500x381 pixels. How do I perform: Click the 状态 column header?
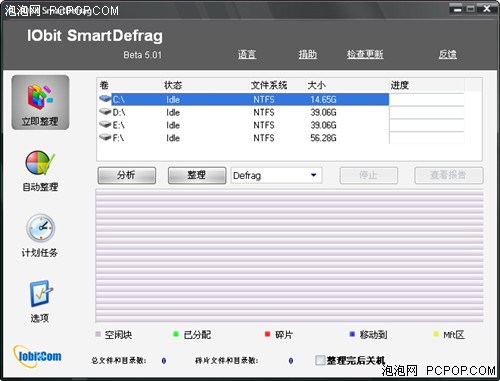(x=173, y=85)
